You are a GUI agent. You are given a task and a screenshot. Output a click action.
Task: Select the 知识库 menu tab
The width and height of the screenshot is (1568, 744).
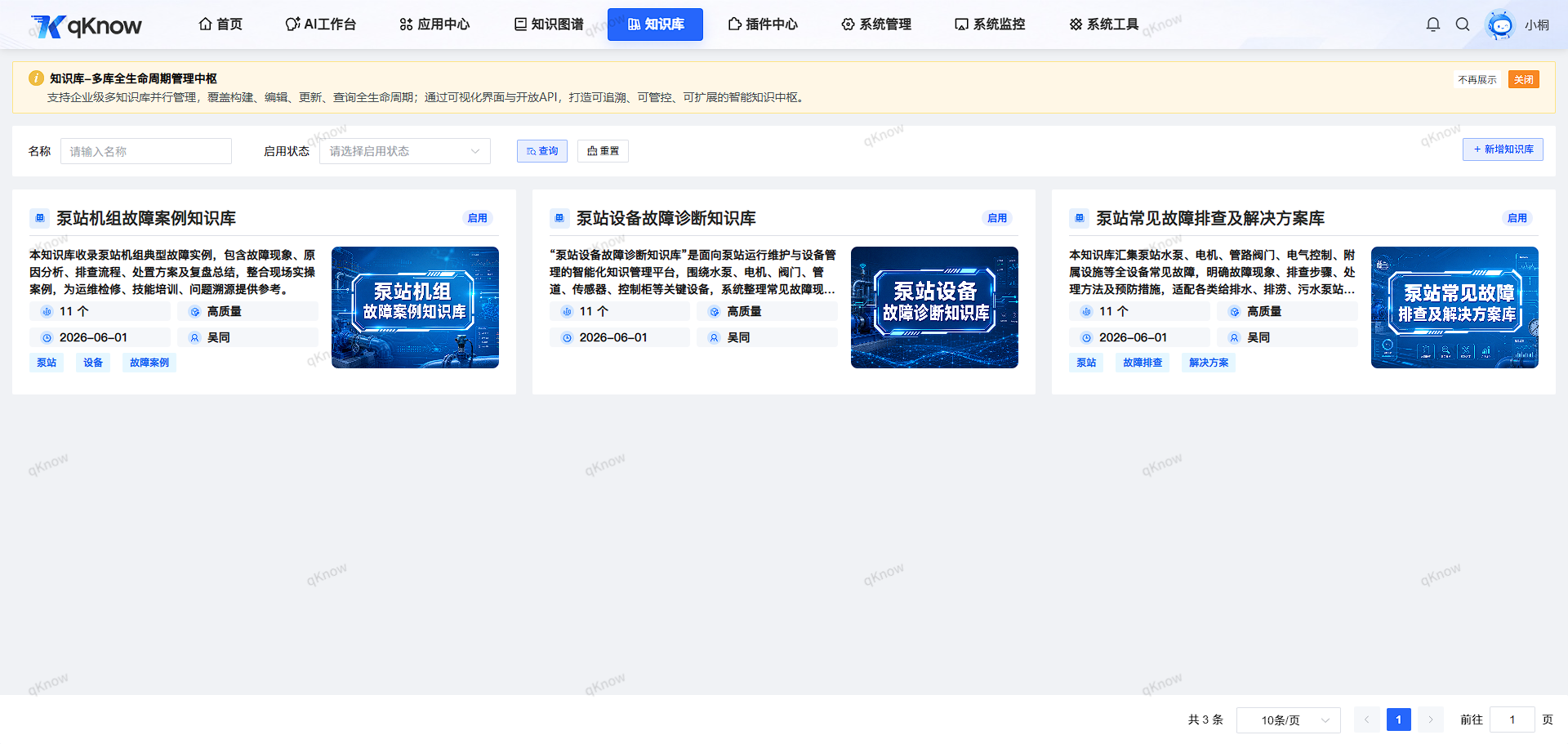[655, 25]
